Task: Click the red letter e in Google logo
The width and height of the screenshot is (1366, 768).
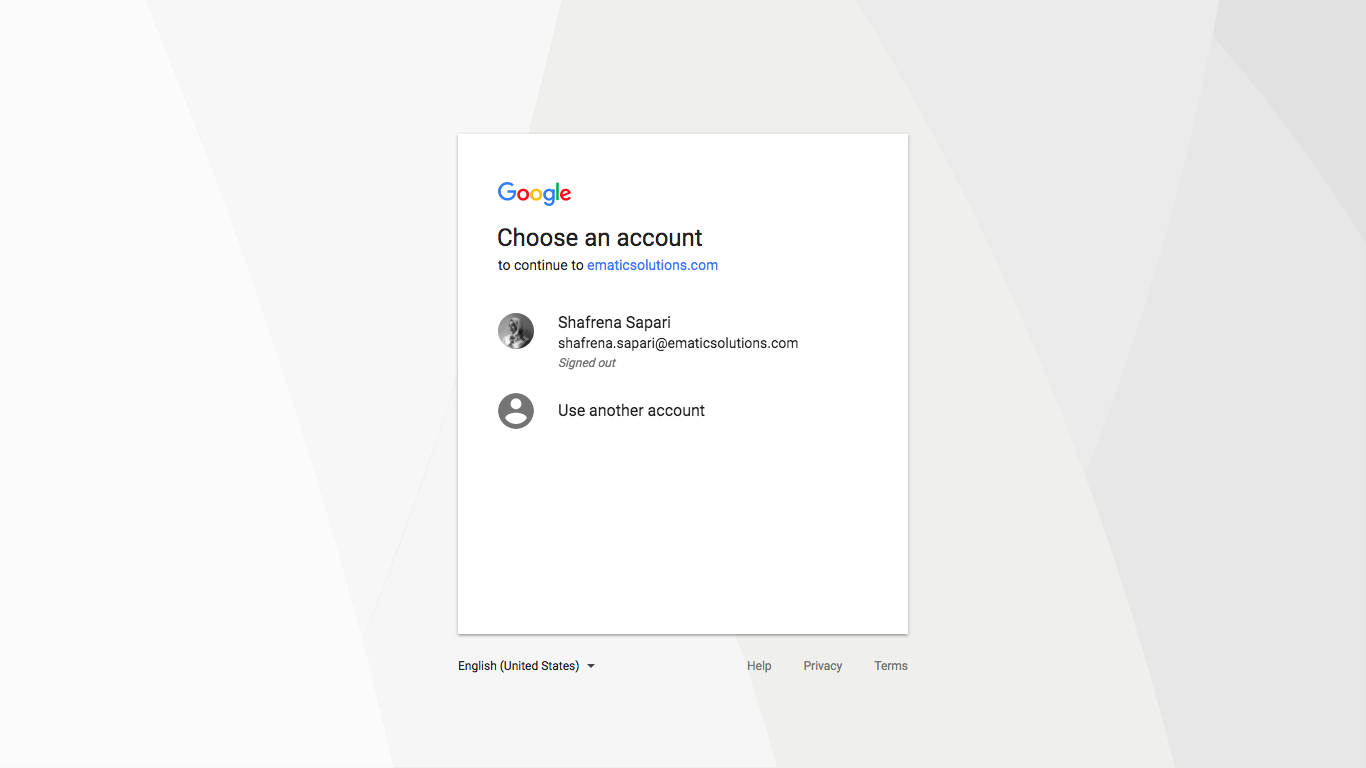Action: tap(565, 195)
